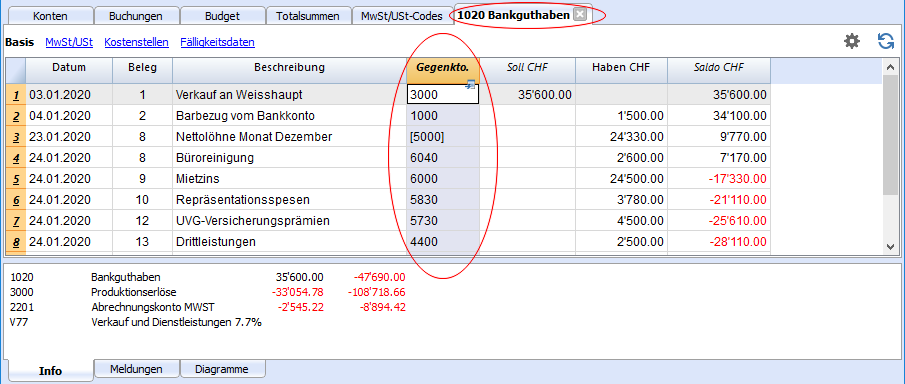Select the 'UVG-Versicherungsprämien' cell

(x=289, y=221)
